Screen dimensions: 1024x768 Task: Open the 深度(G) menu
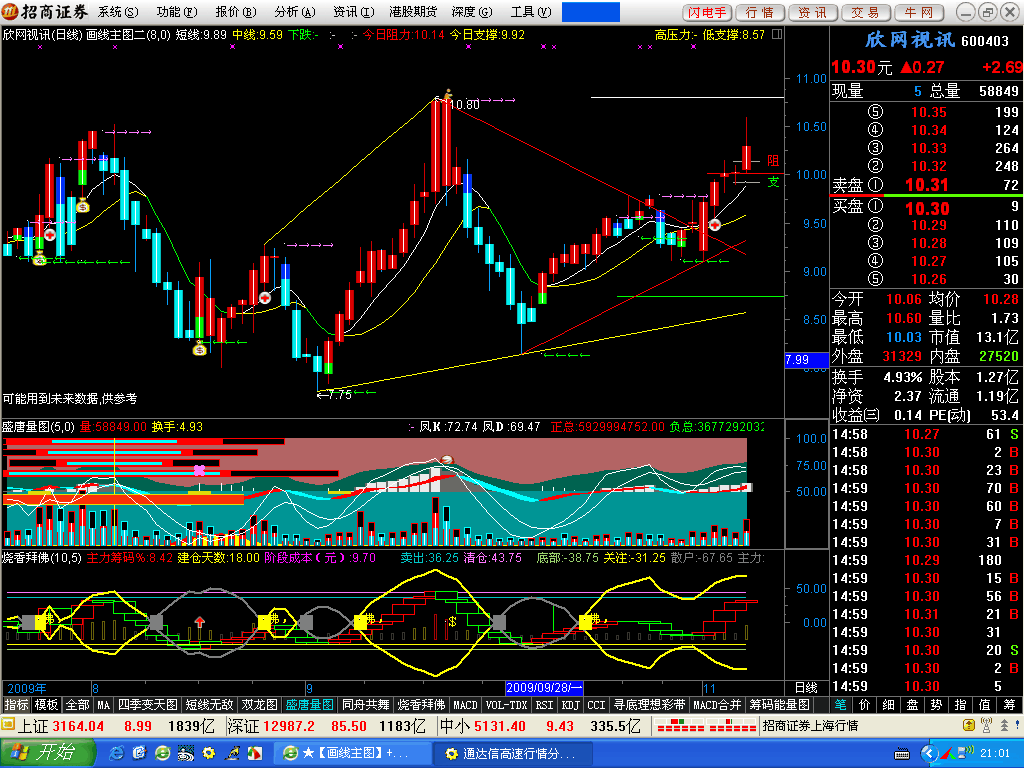[472, 12]
